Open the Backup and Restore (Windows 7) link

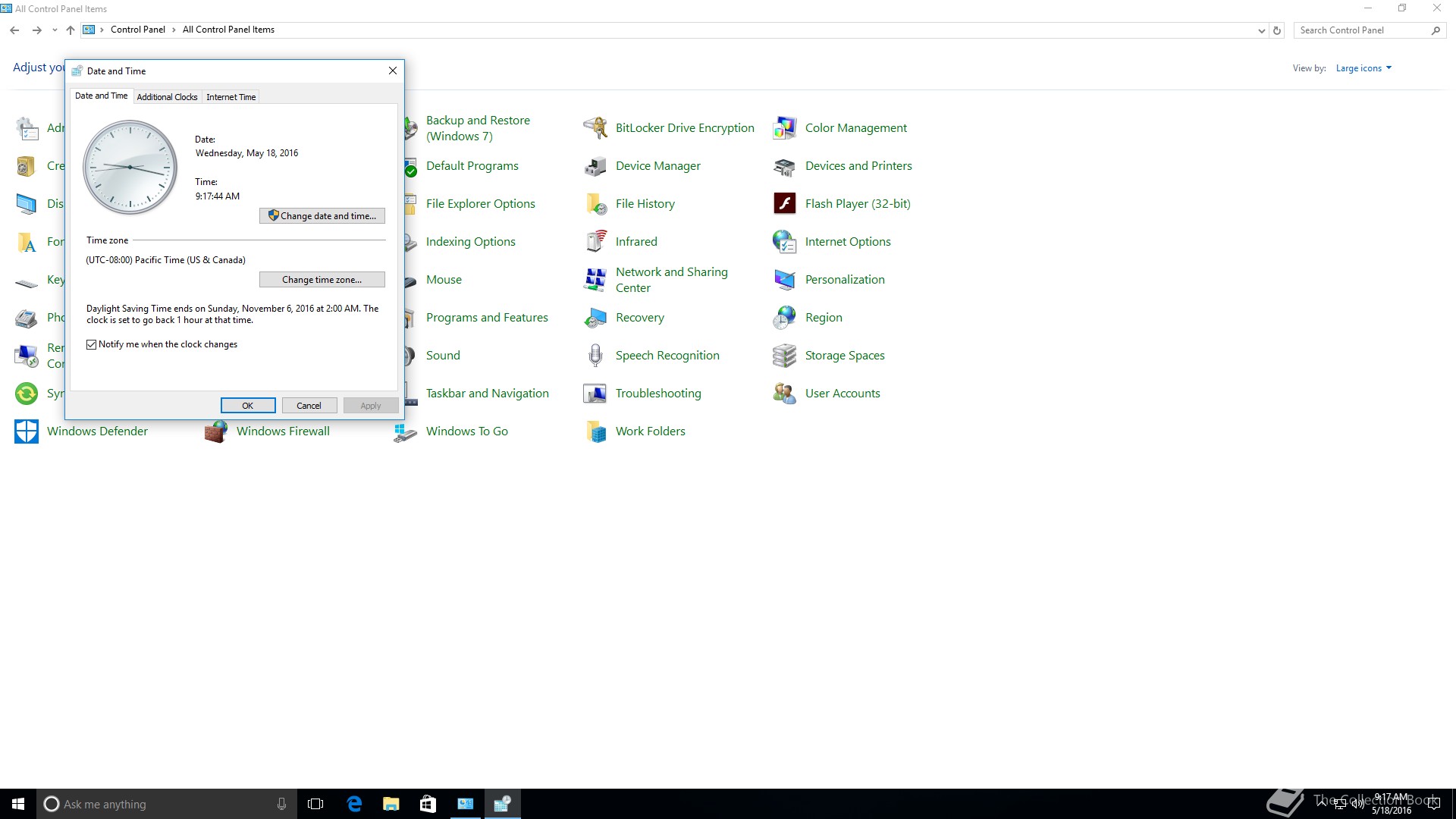478,128
